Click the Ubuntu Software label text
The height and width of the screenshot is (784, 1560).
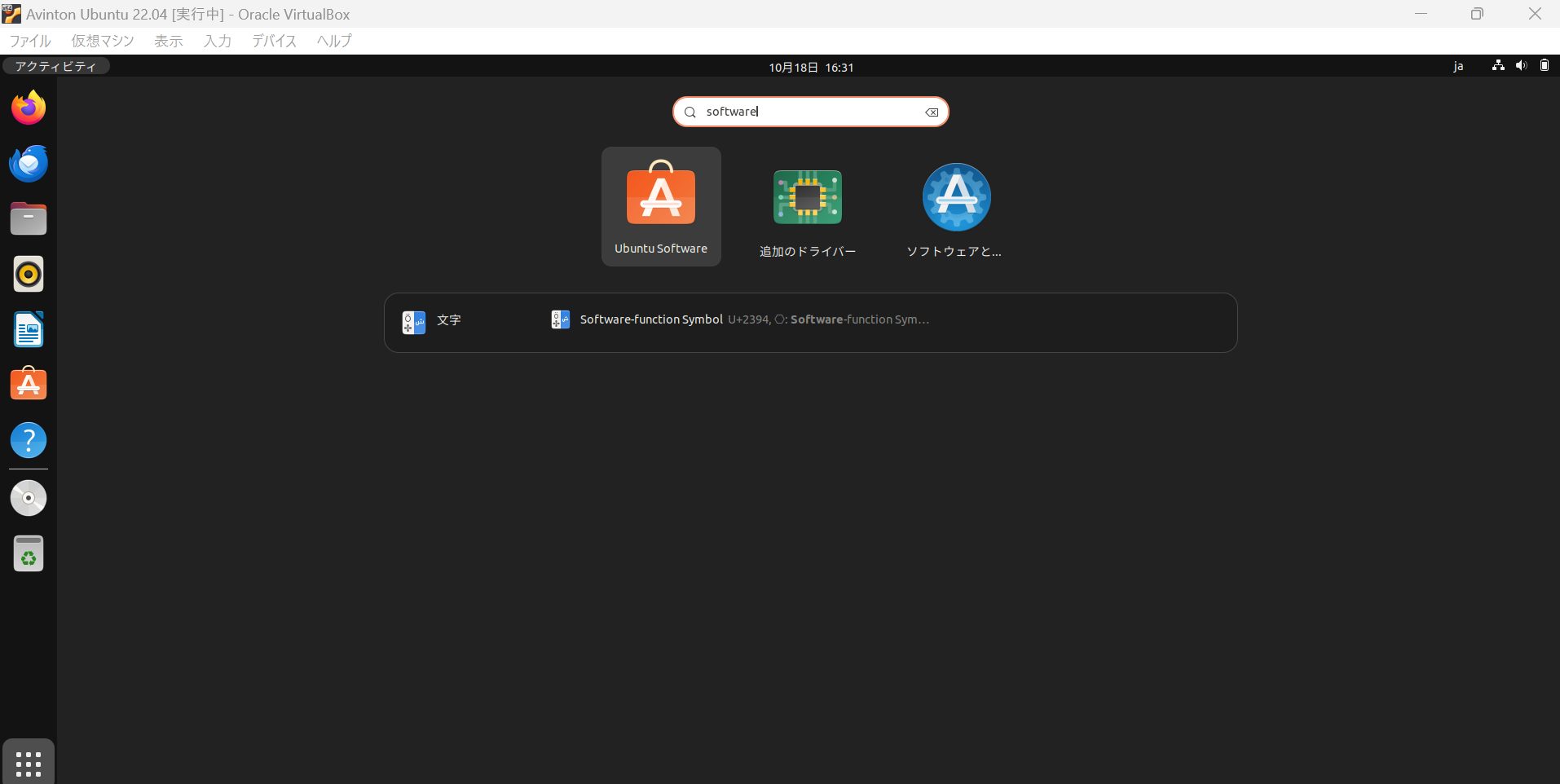coord(661,249)
